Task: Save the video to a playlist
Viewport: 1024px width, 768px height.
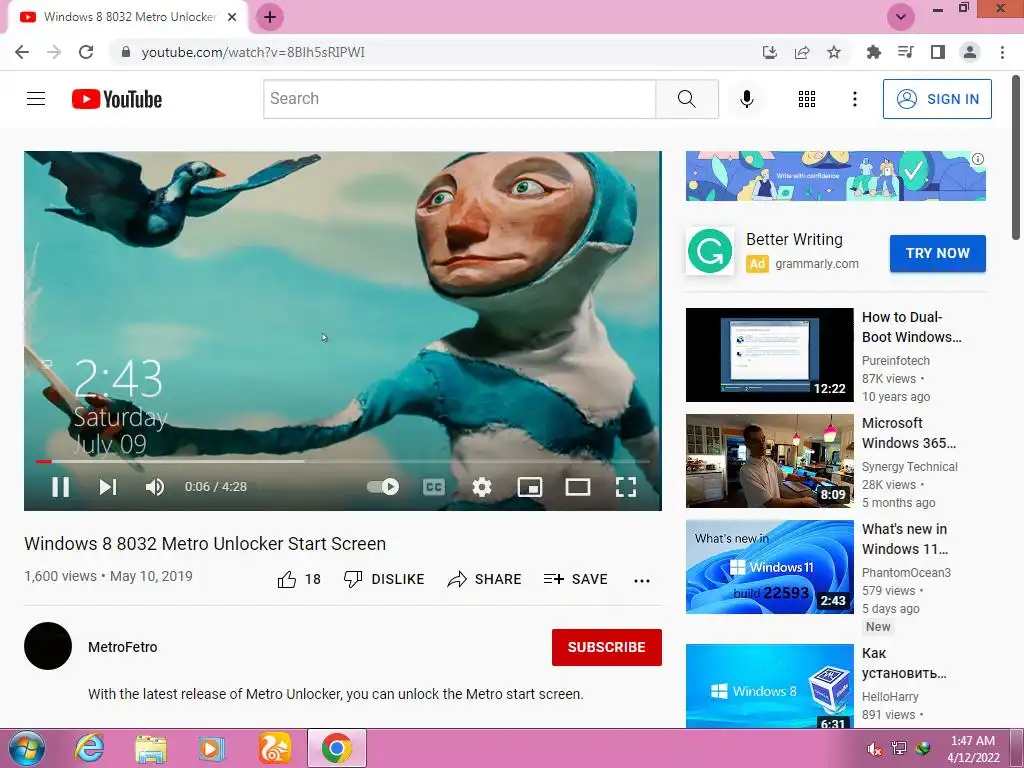Action: point(575,579)
